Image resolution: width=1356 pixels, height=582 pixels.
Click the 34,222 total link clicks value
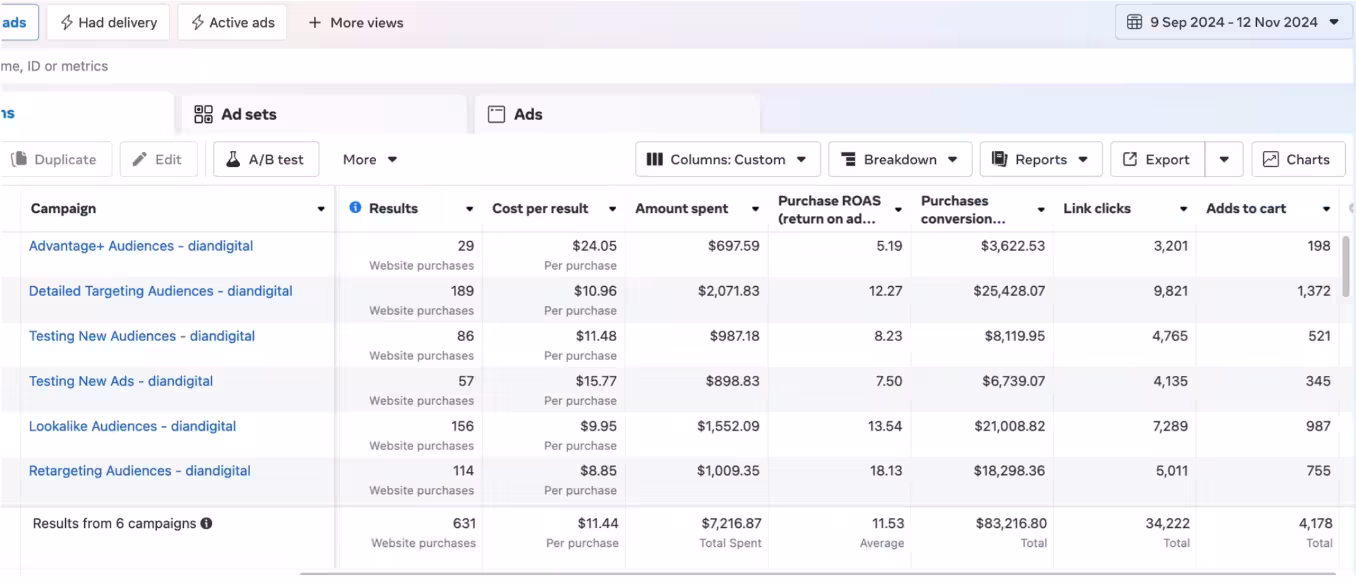[x=1168, y=523]
